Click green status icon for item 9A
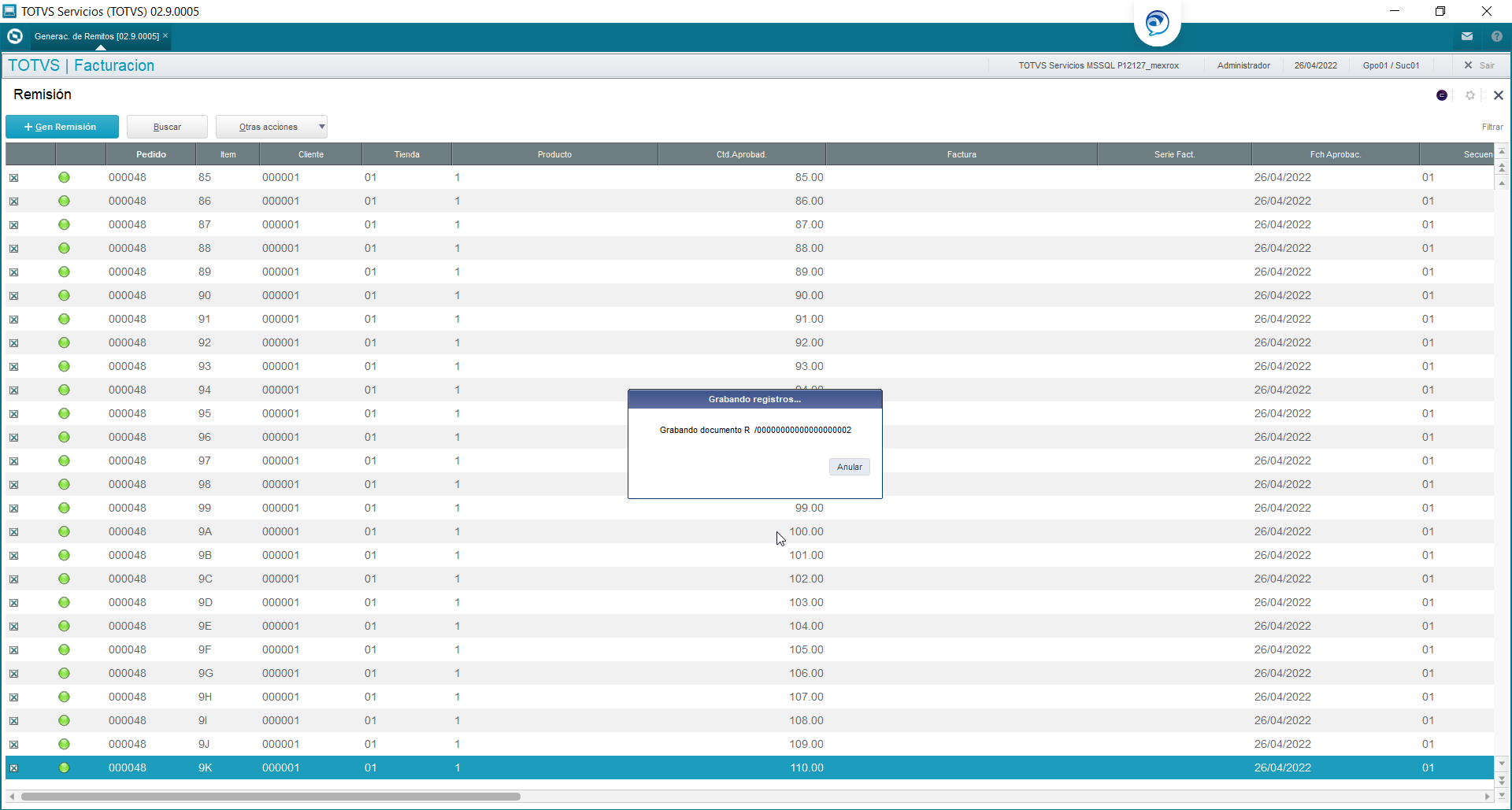Viewport: 1512px width, 810px height. point(64,531)
